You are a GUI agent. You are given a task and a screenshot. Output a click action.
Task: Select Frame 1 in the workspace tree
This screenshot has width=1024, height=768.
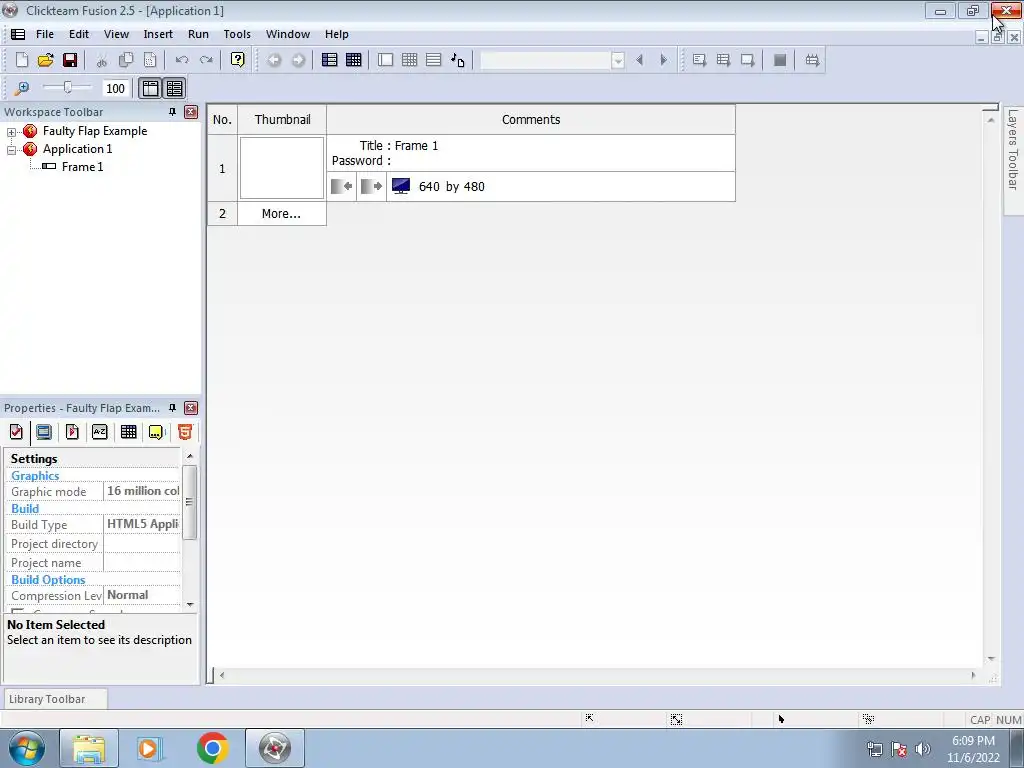tap(82, 167)
